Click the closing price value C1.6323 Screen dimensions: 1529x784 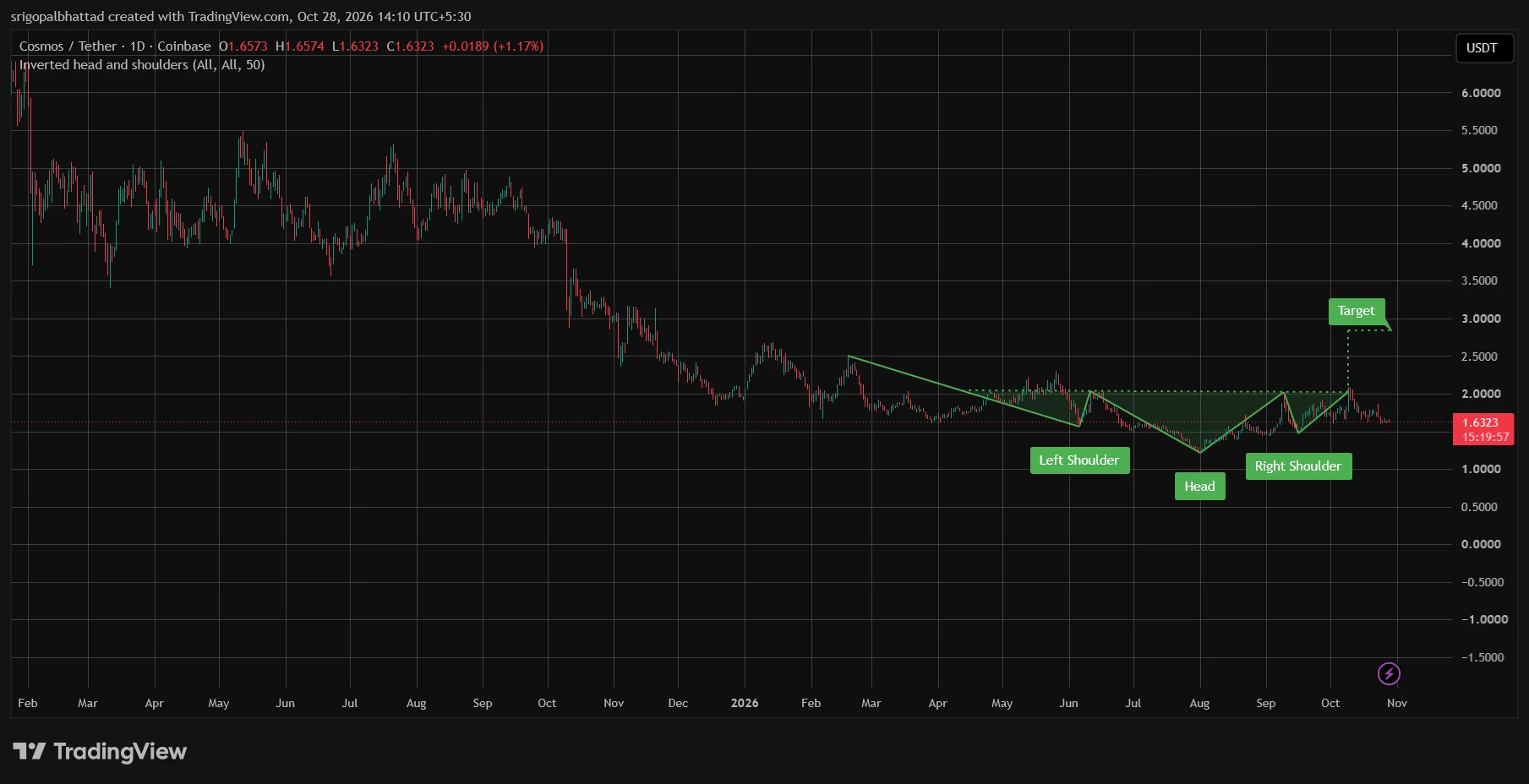click(x=410, y=46)
